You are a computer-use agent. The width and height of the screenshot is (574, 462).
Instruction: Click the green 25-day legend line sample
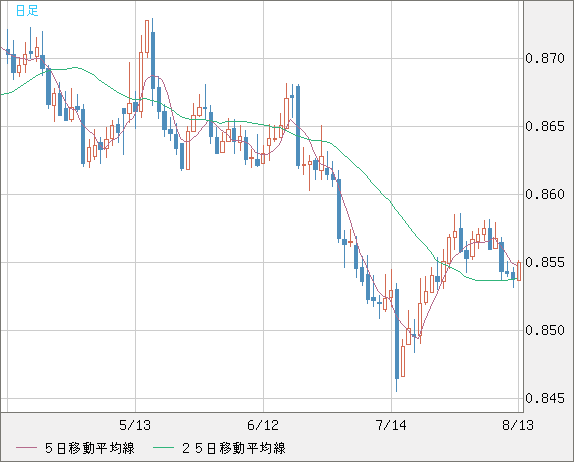point(163,448)
